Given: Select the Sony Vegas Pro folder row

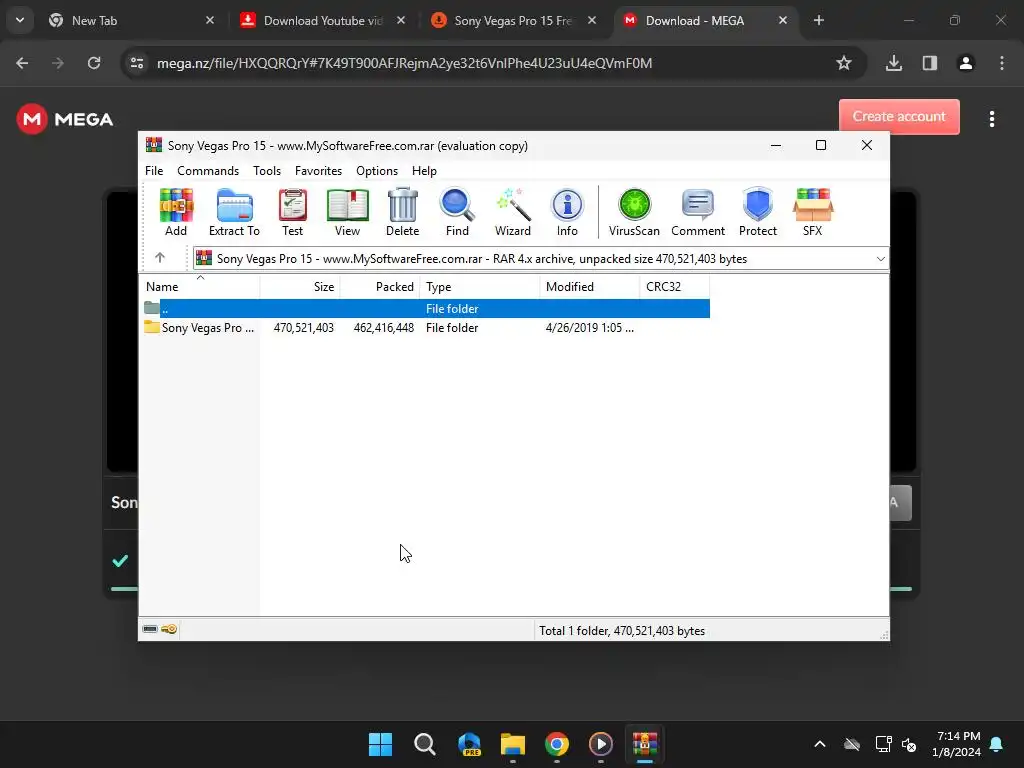Looking at the screenshot, I should pos(426,328).
